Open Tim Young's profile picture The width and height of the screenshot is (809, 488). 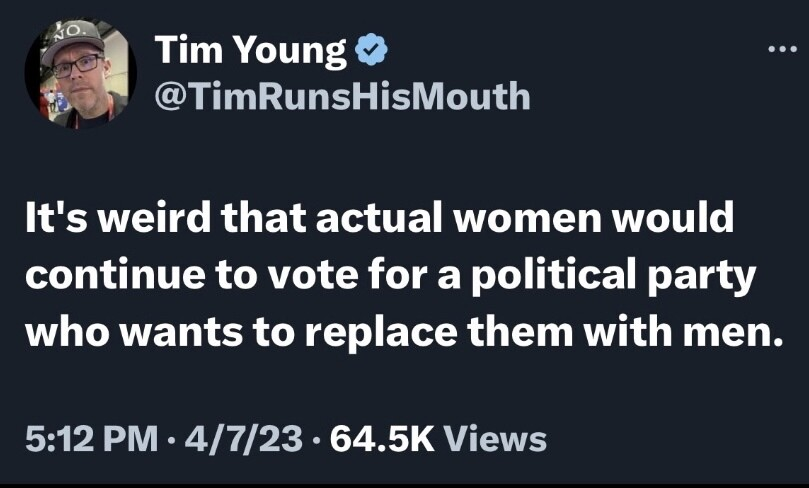[x=80, y=73]
